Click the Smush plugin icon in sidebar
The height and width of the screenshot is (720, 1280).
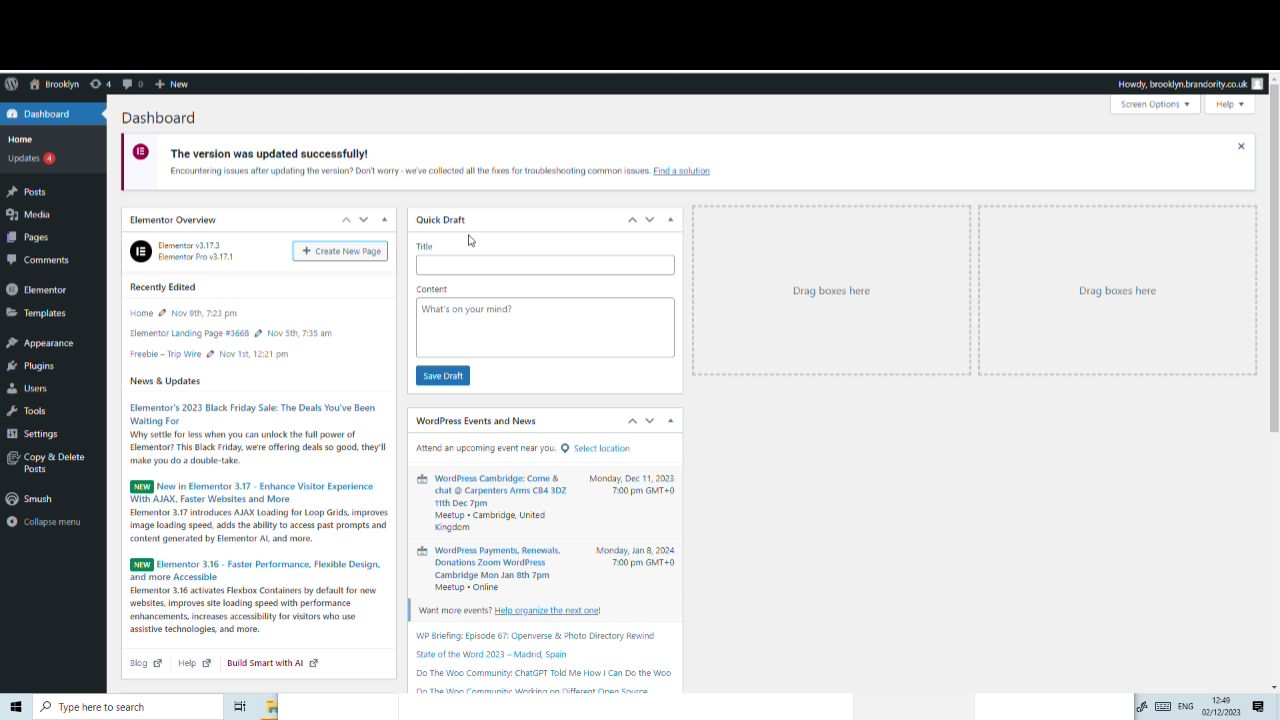click(13, 498)
